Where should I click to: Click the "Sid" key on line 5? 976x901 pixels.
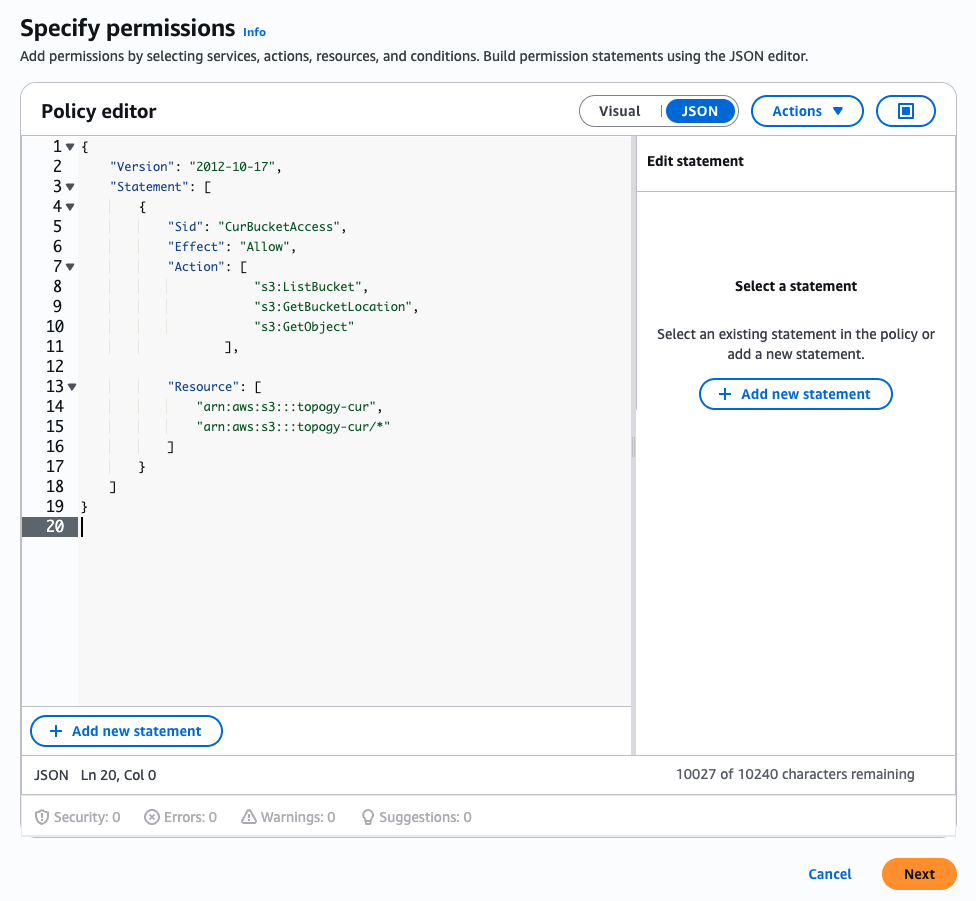click(x=185, y=227)
